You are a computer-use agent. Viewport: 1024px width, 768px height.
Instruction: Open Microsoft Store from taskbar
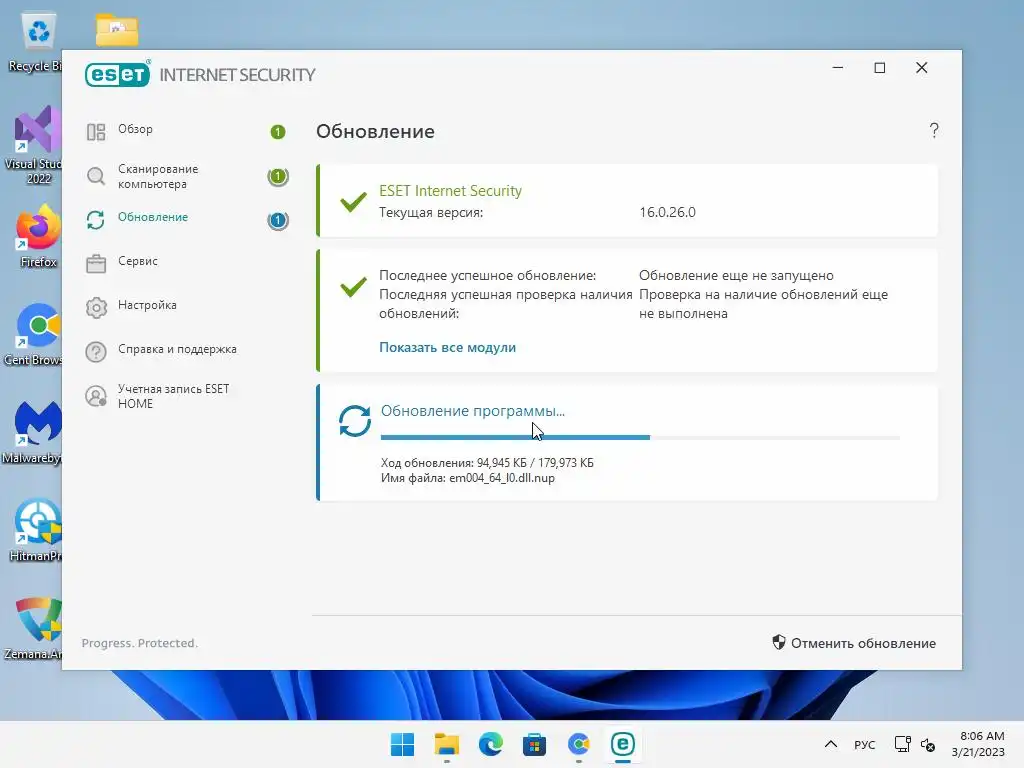534,744
